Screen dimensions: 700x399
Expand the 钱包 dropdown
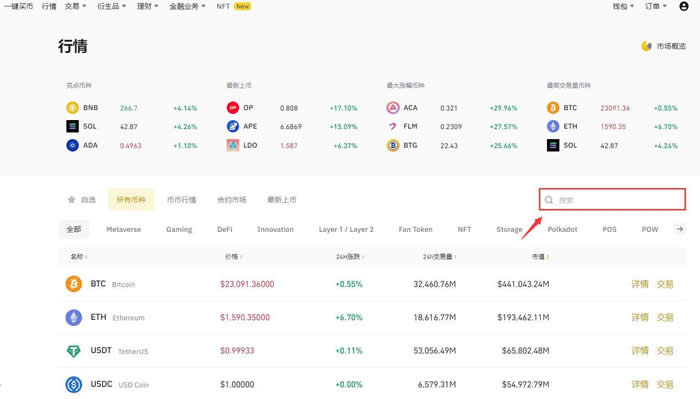[623, 6]
